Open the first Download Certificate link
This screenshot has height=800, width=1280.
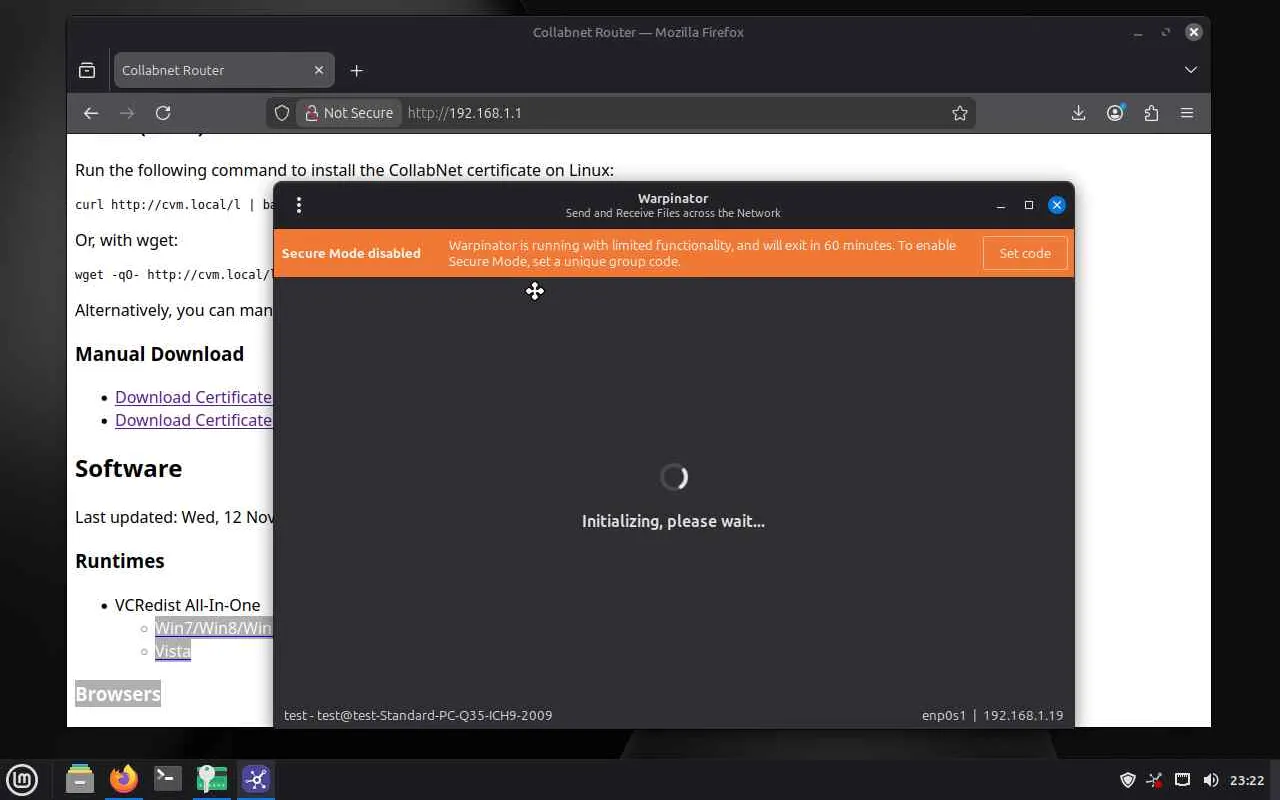[194, 397]
